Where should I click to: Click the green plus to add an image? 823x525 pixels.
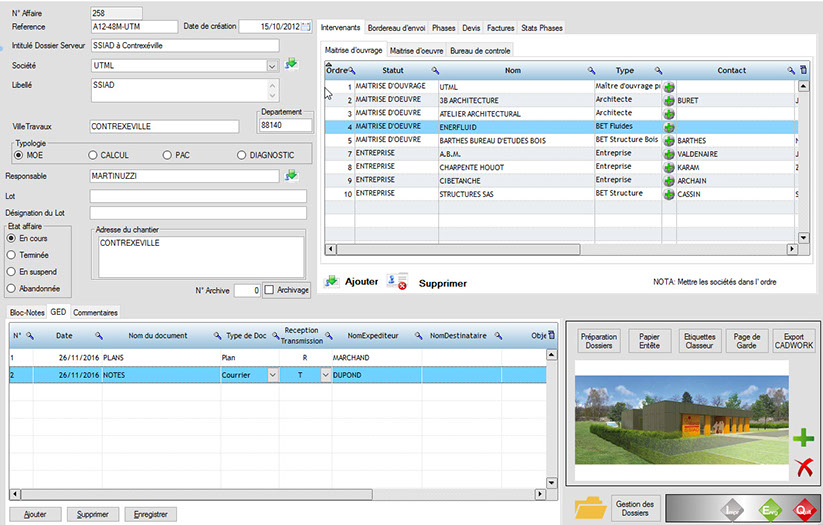(803, 438)
